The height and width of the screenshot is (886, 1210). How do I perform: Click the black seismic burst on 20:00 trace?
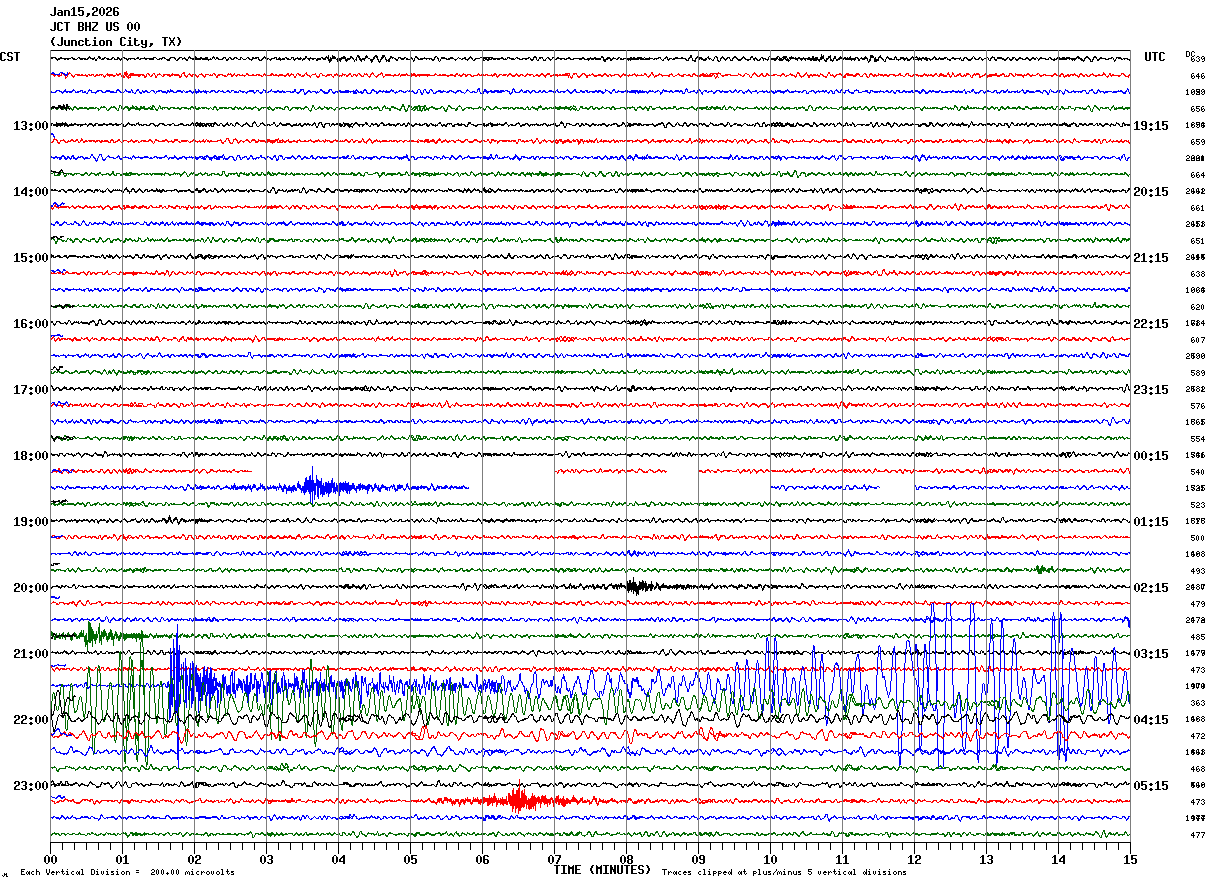pos(635,587)
